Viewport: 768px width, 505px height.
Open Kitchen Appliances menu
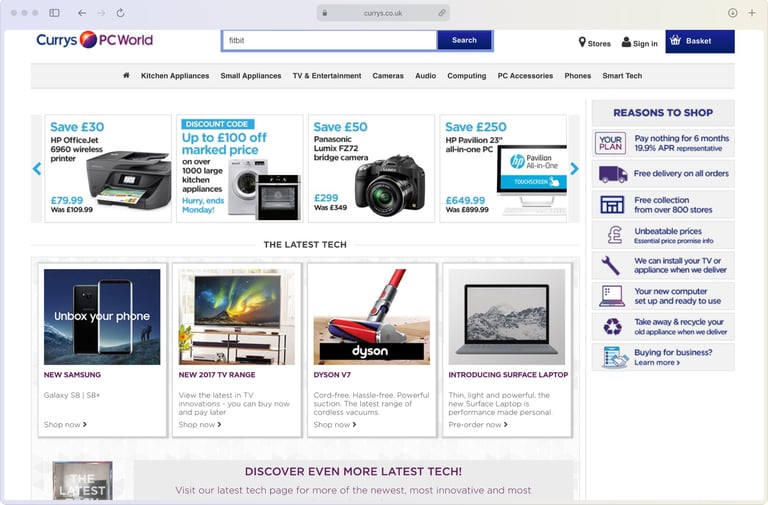[x=175, y=76]
